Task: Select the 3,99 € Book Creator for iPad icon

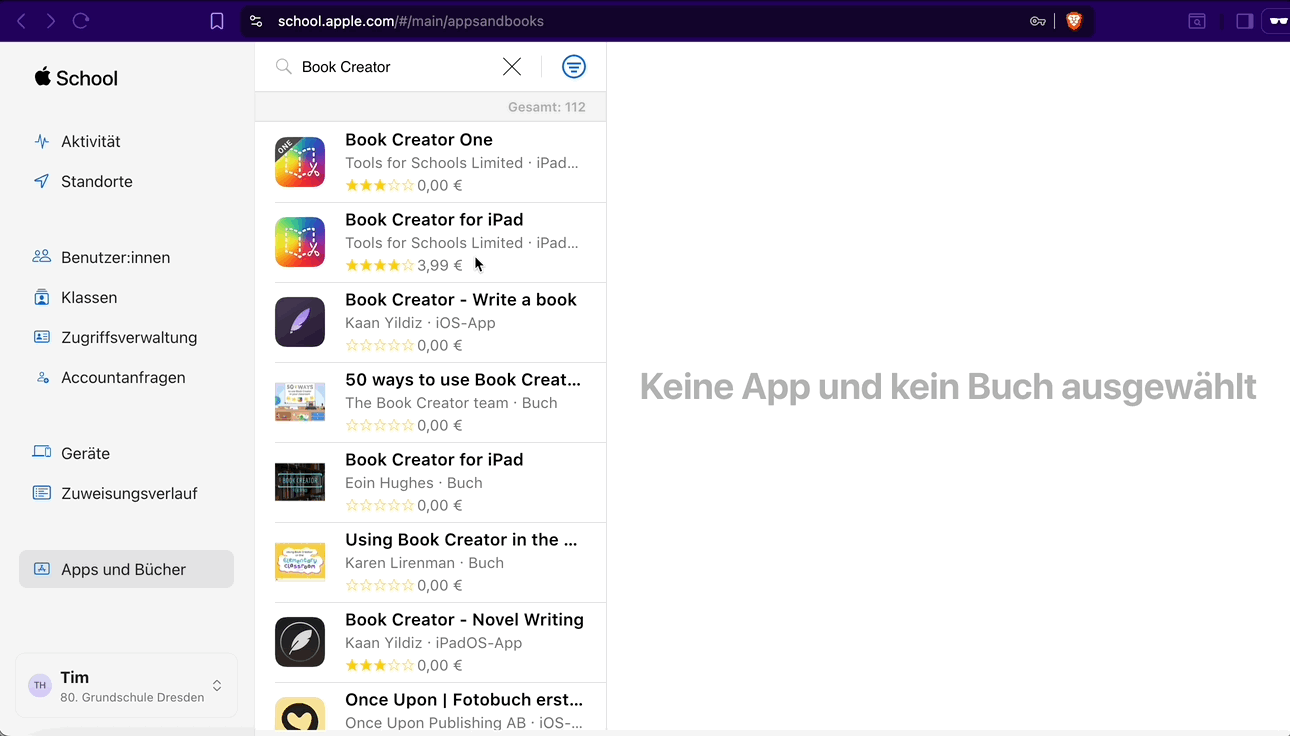Action: (300, 242)
